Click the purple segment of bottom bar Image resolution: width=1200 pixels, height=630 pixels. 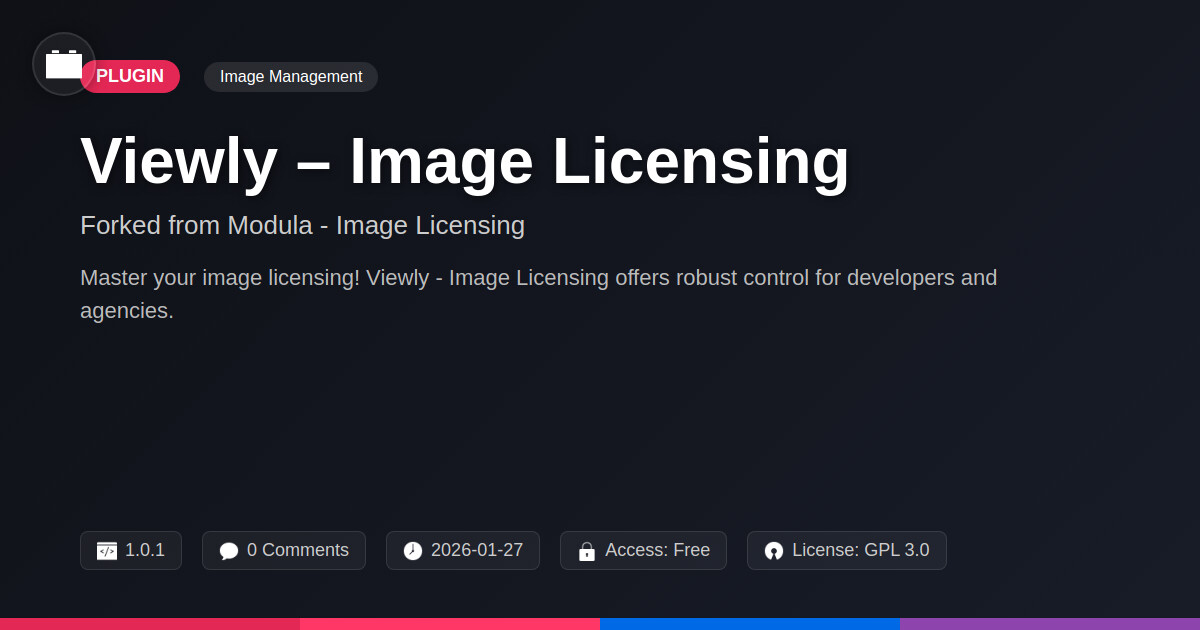(x=1050, y=623)
